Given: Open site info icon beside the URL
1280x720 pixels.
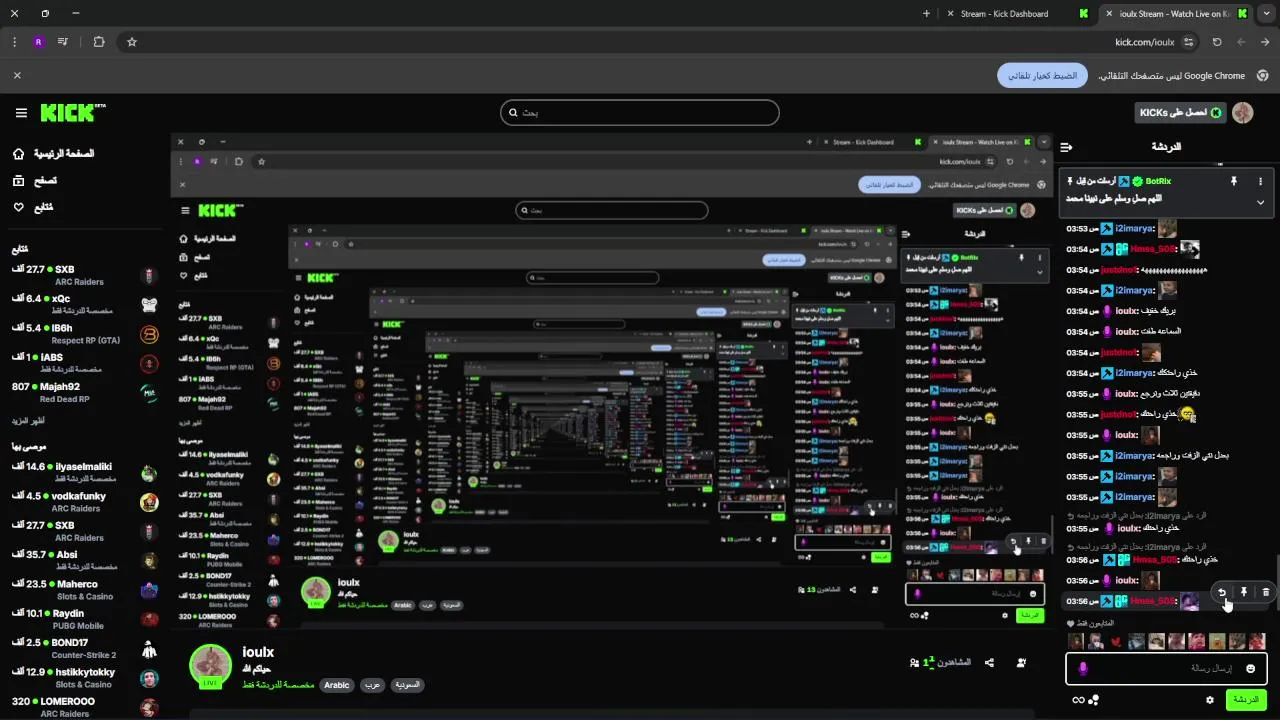Looking at the screenshot, I should click(x=1188, y=42).
